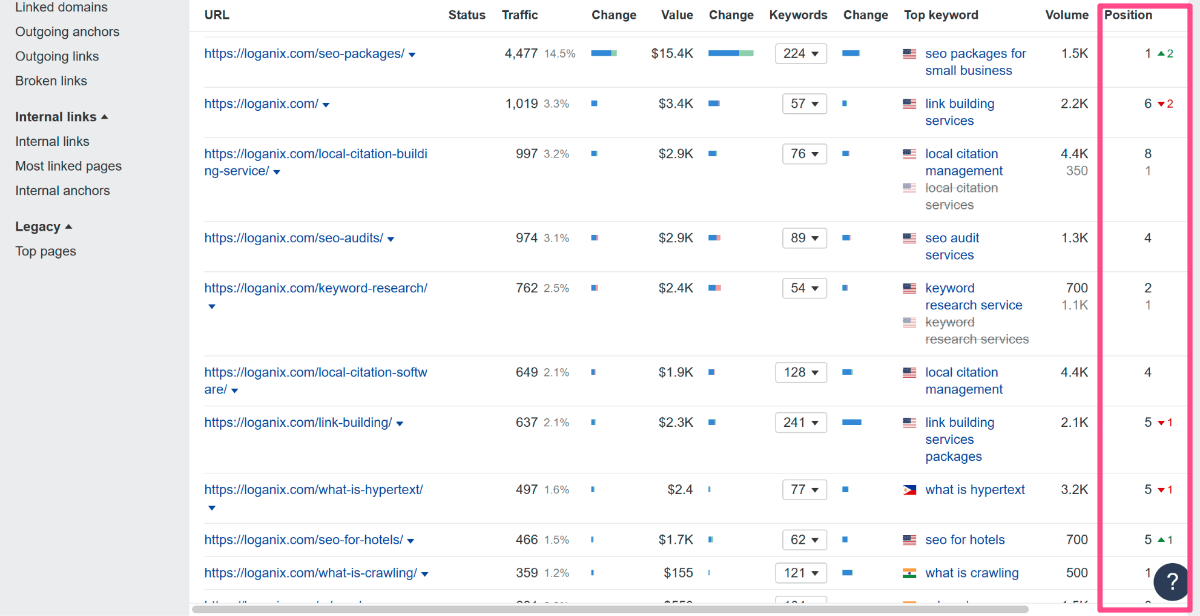1200x616 pixels.
Task: Click the keyword research service keyword link
Action: (x=972, y=297)
